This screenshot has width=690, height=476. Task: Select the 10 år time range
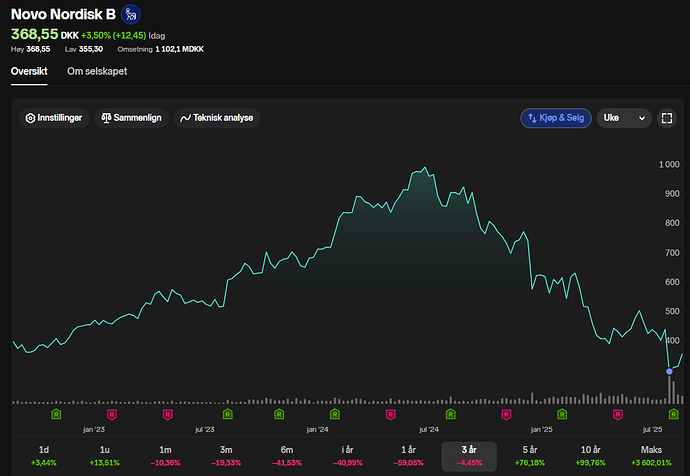click(x=591, y=456)
